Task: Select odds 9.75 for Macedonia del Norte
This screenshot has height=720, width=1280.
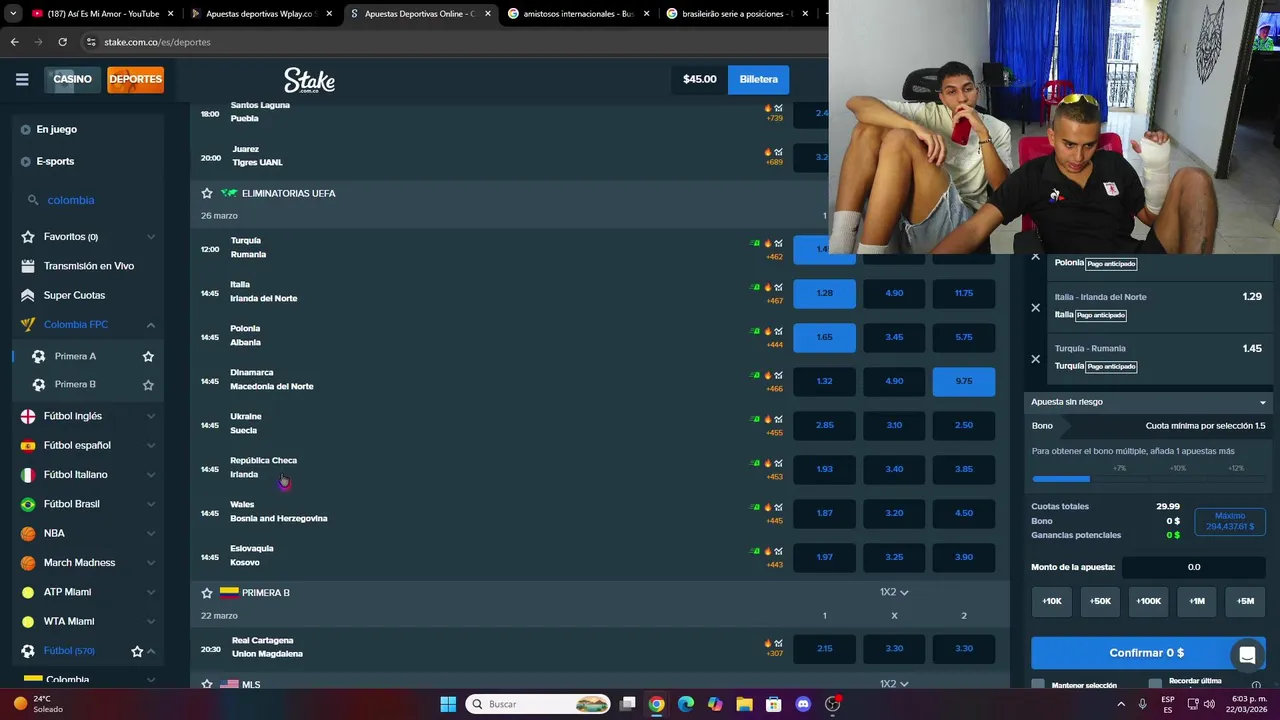Action: click(x=964, y=381)
